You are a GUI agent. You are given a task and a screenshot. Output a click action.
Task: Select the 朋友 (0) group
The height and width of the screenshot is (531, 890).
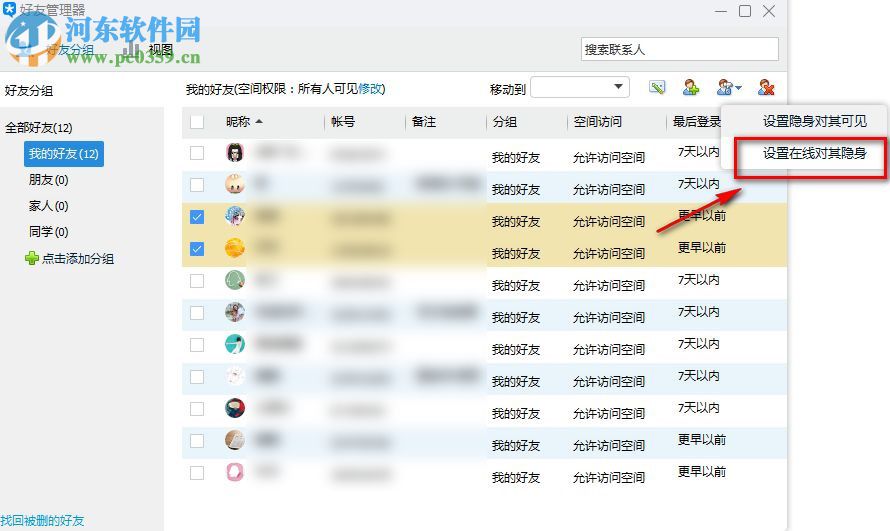click(x=48, y=180)
